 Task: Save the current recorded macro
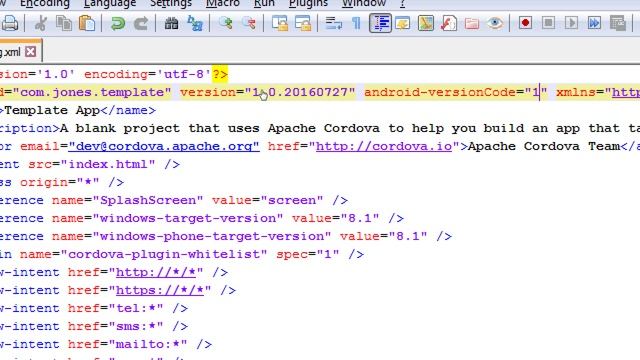(x=618, y=23)
